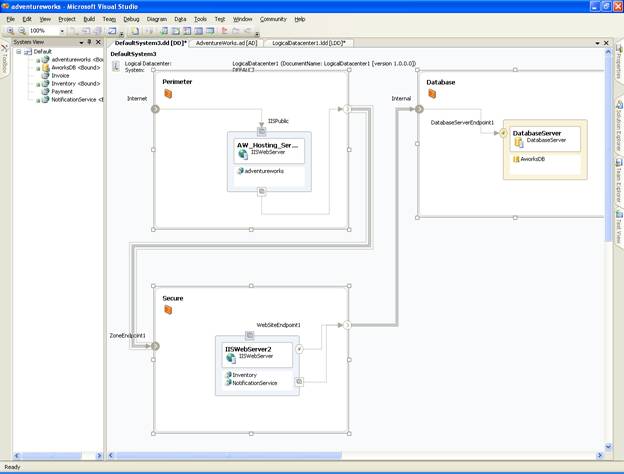The width and height of the screenshot is (624, 474).
Task: Click System View scrollbar right arrow
Action: pos(99,456)
